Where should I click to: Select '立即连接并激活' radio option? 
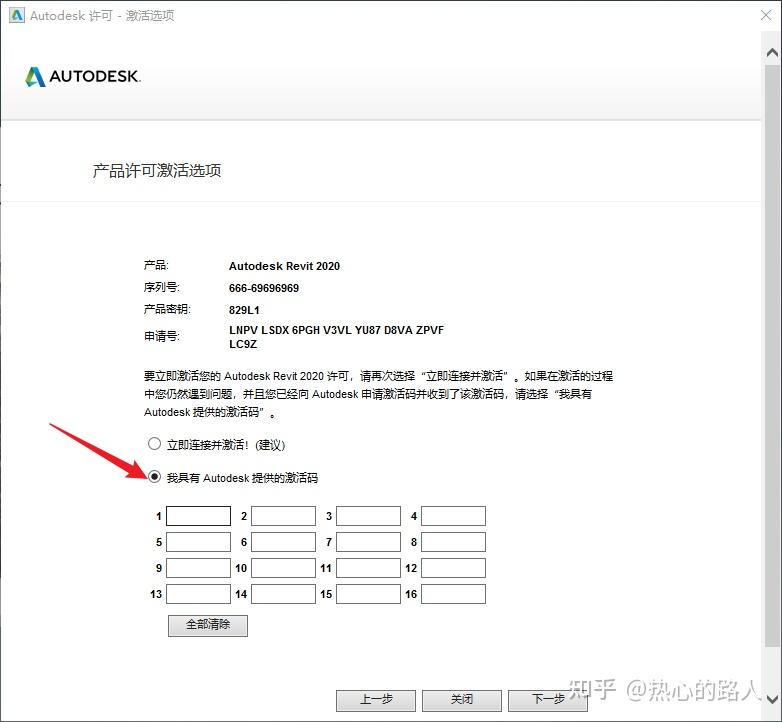(155, 444)
